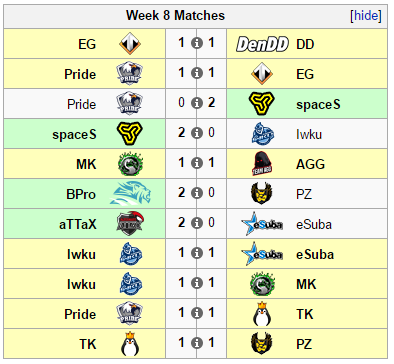Image resolution: width=394 pixels, height=364 pixels.
Task: Click lwku logo in the eSuba row
Action: [x=130, y=254]
